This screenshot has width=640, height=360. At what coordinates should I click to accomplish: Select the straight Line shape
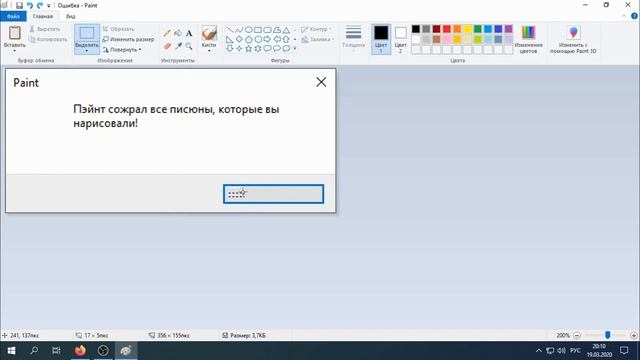(230, 30)
